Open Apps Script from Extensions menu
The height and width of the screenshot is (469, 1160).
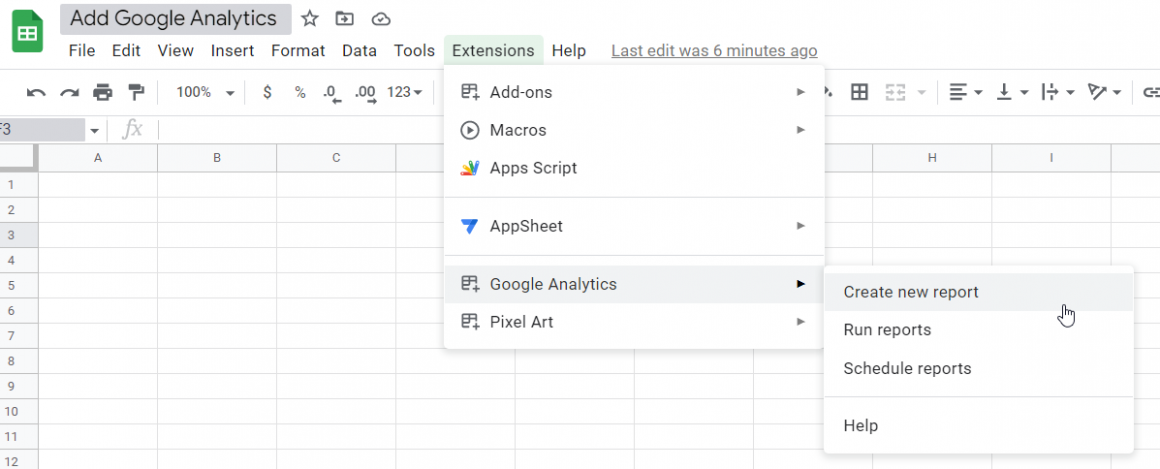pyautogui.click(x=634, y=168)
